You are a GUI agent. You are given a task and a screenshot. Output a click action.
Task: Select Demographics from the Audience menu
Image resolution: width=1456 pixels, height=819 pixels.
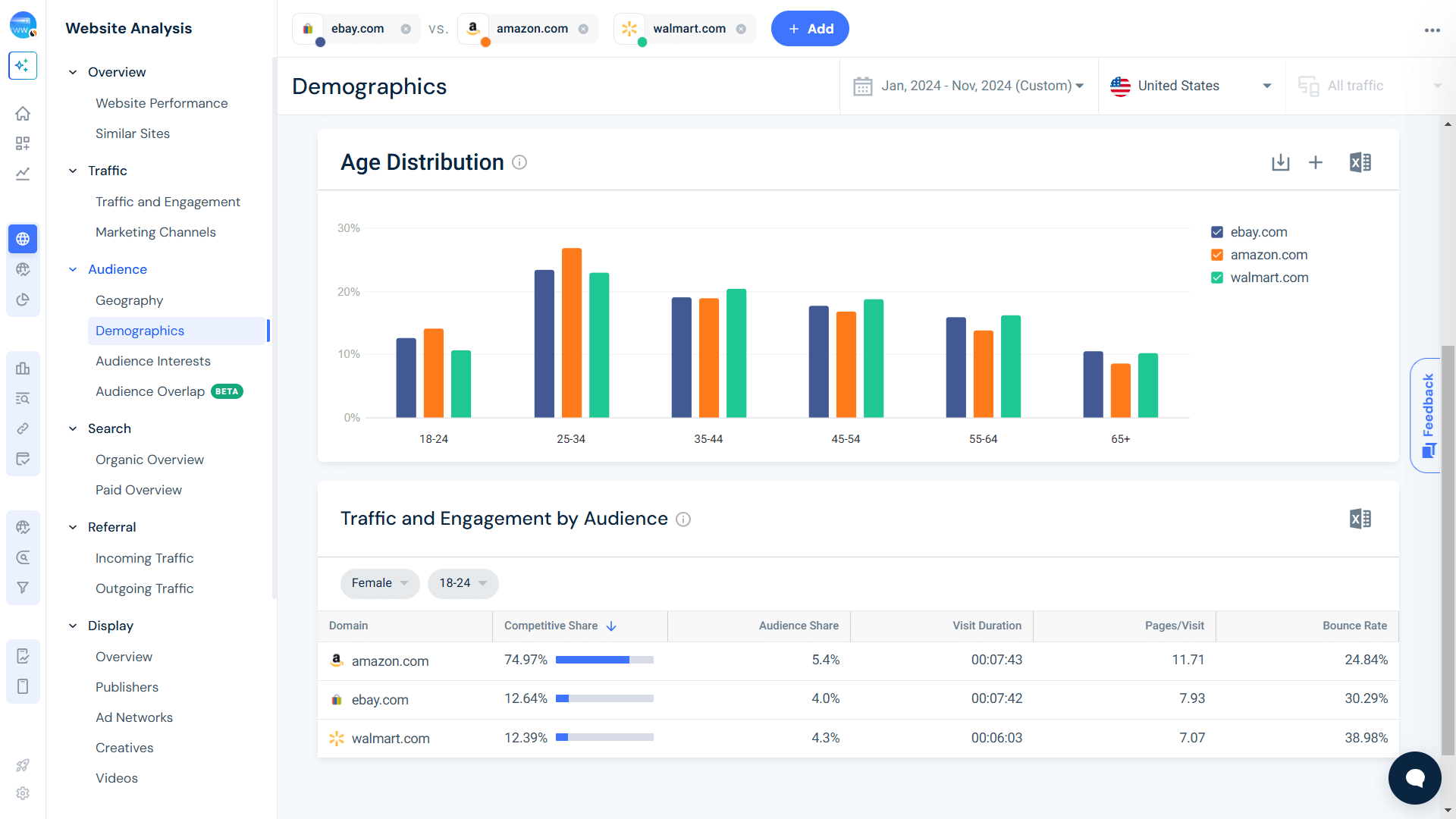(x=139, y=330)
